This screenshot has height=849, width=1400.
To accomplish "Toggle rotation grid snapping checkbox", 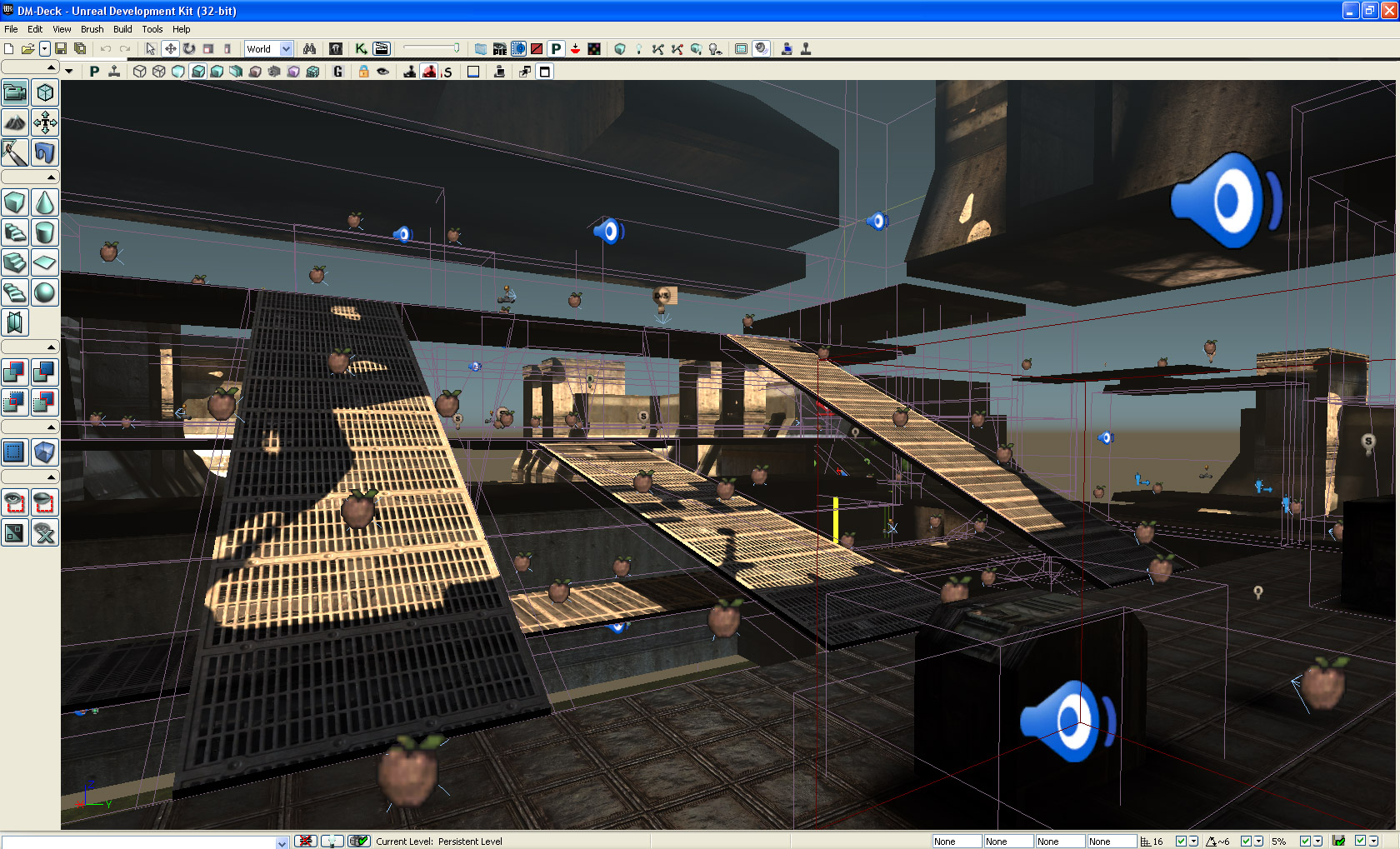I will (1246, 842).
